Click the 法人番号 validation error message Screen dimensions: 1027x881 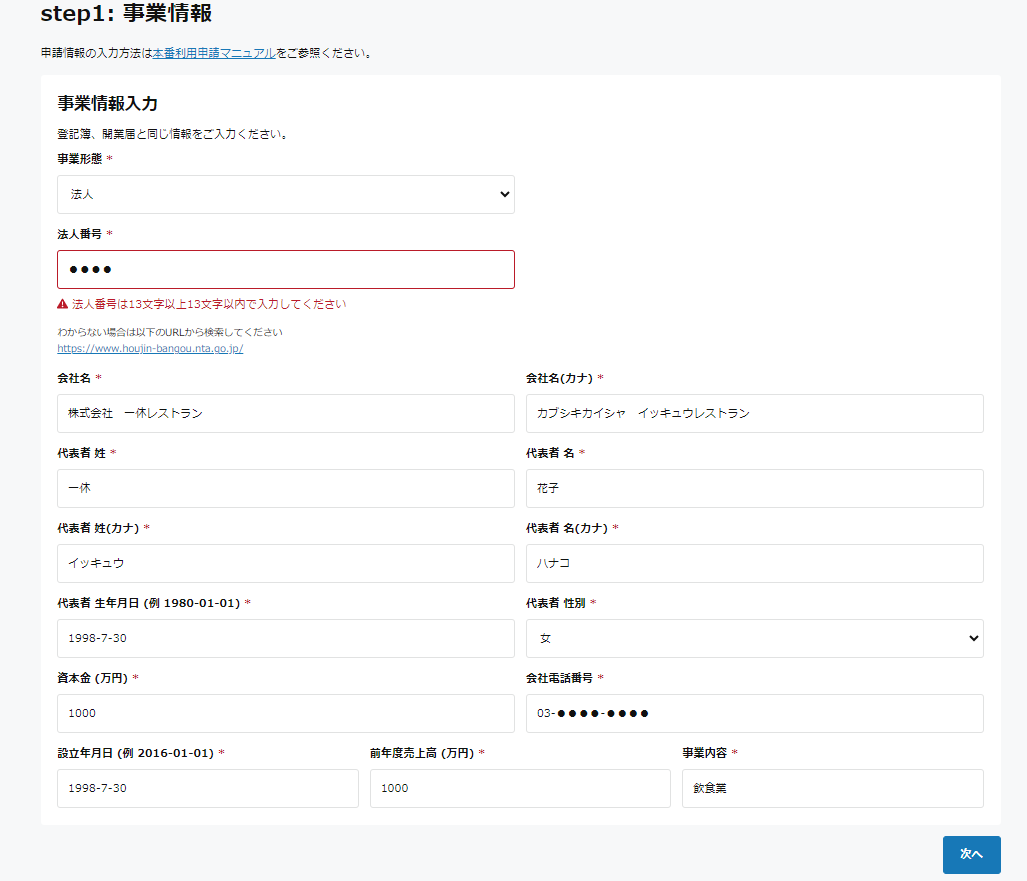209,304
